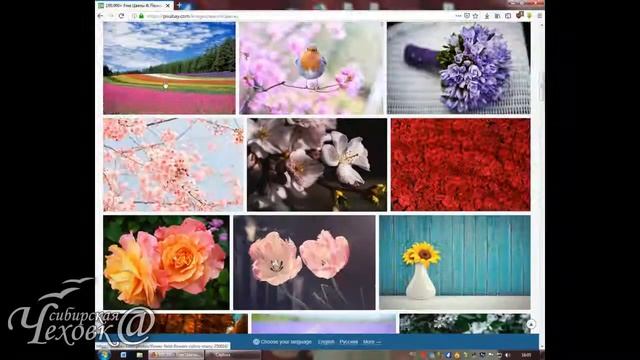This screenshot has height=360, width=640.
Task: Reload the Pixabay page
Action: (x=121, y=16)
